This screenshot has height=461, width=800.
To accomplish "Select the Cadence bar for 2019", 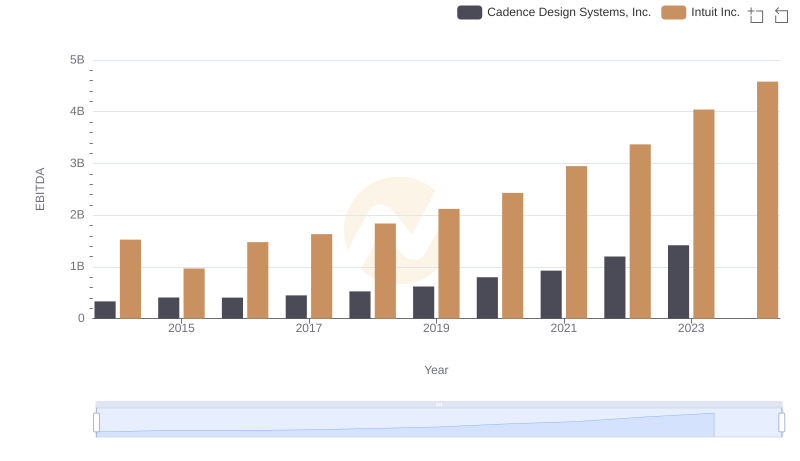I will pyautogui.click(x=423, y=302).
